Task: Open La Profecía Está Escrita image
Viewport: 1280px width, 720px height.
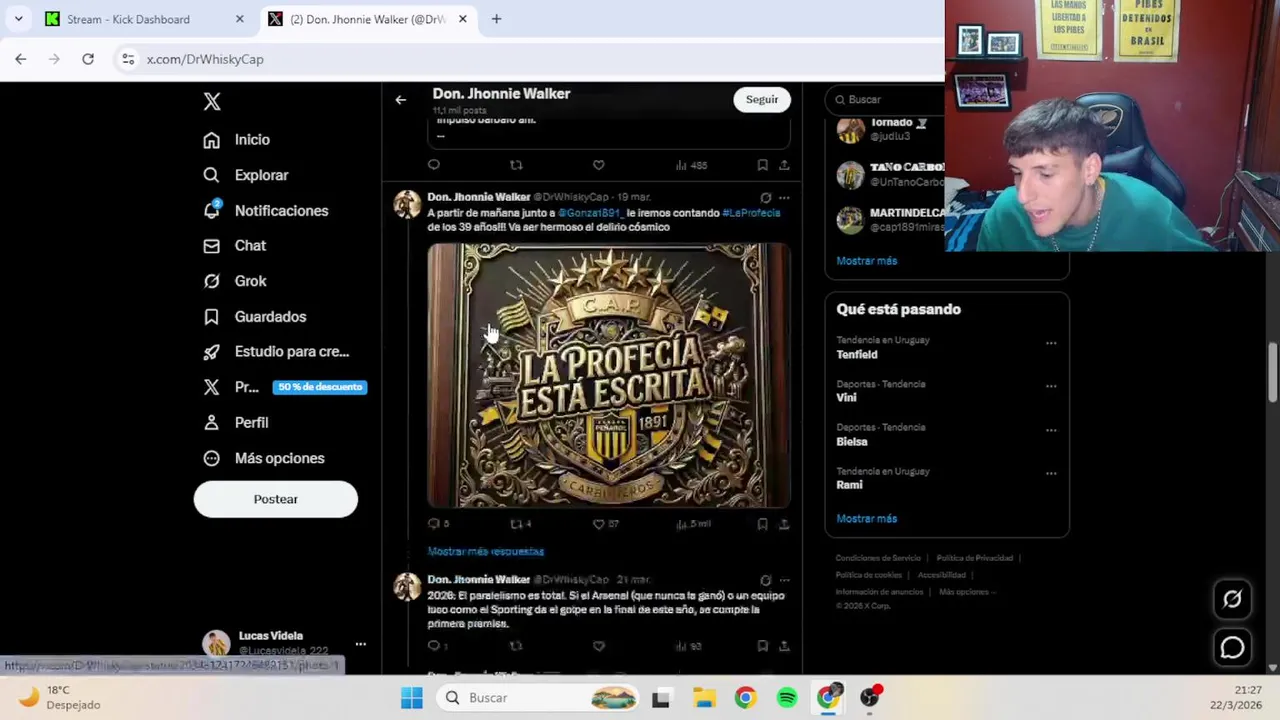Action: [x=609, y=376]
